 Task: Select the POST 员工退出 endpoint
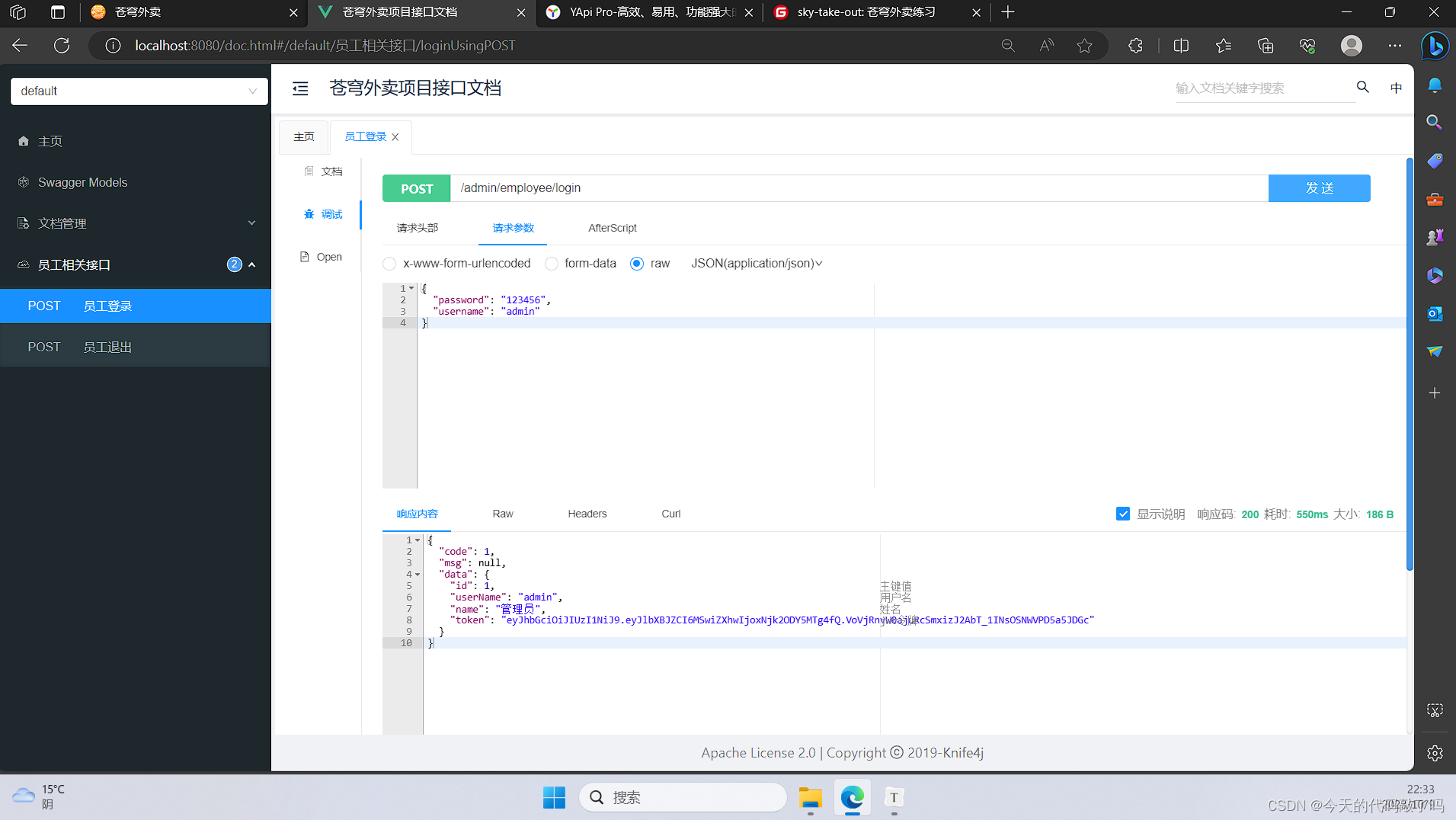point(136,347)
